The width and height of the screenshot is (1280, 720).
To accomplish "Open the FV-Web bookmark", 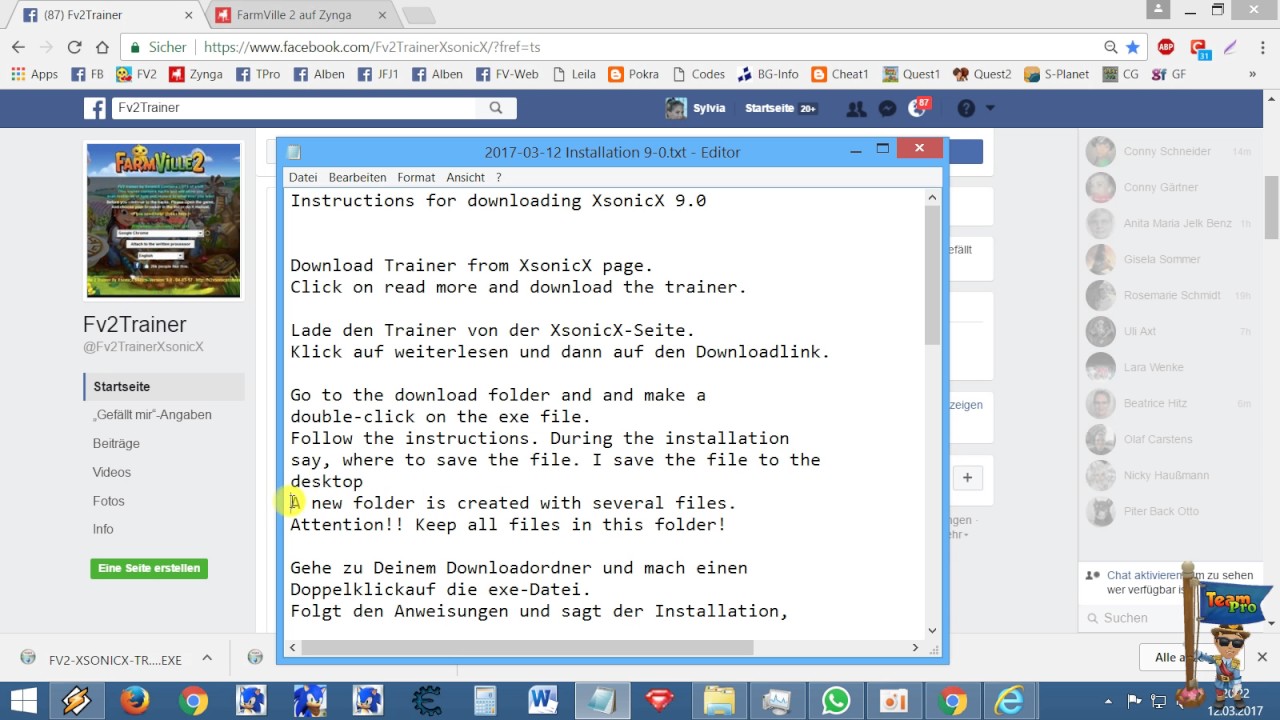I will pyautogui.click(x=507, y=74).
